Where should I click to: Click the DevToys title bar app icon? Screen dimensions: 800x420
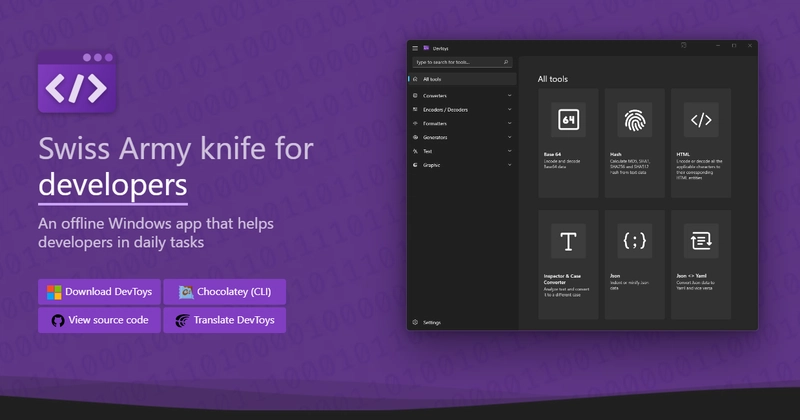(x=426, y=48)
